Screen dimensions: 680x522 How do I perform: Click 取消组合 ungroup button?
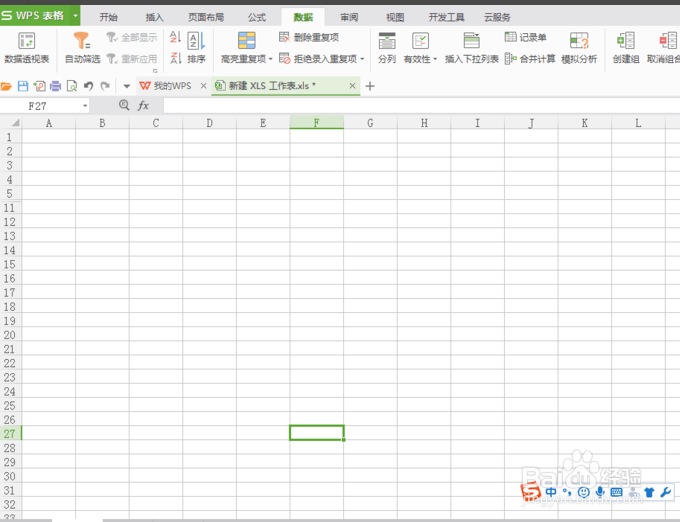point(663,47)
